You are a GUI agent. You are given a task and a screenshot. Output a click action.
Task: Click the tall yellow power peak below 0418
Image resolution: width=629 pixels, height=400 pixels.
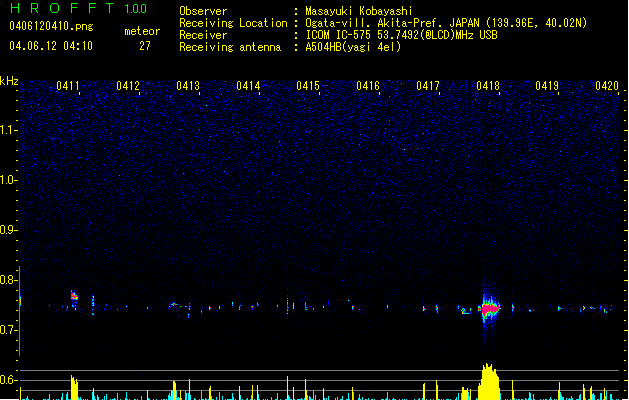click(488, 381)
